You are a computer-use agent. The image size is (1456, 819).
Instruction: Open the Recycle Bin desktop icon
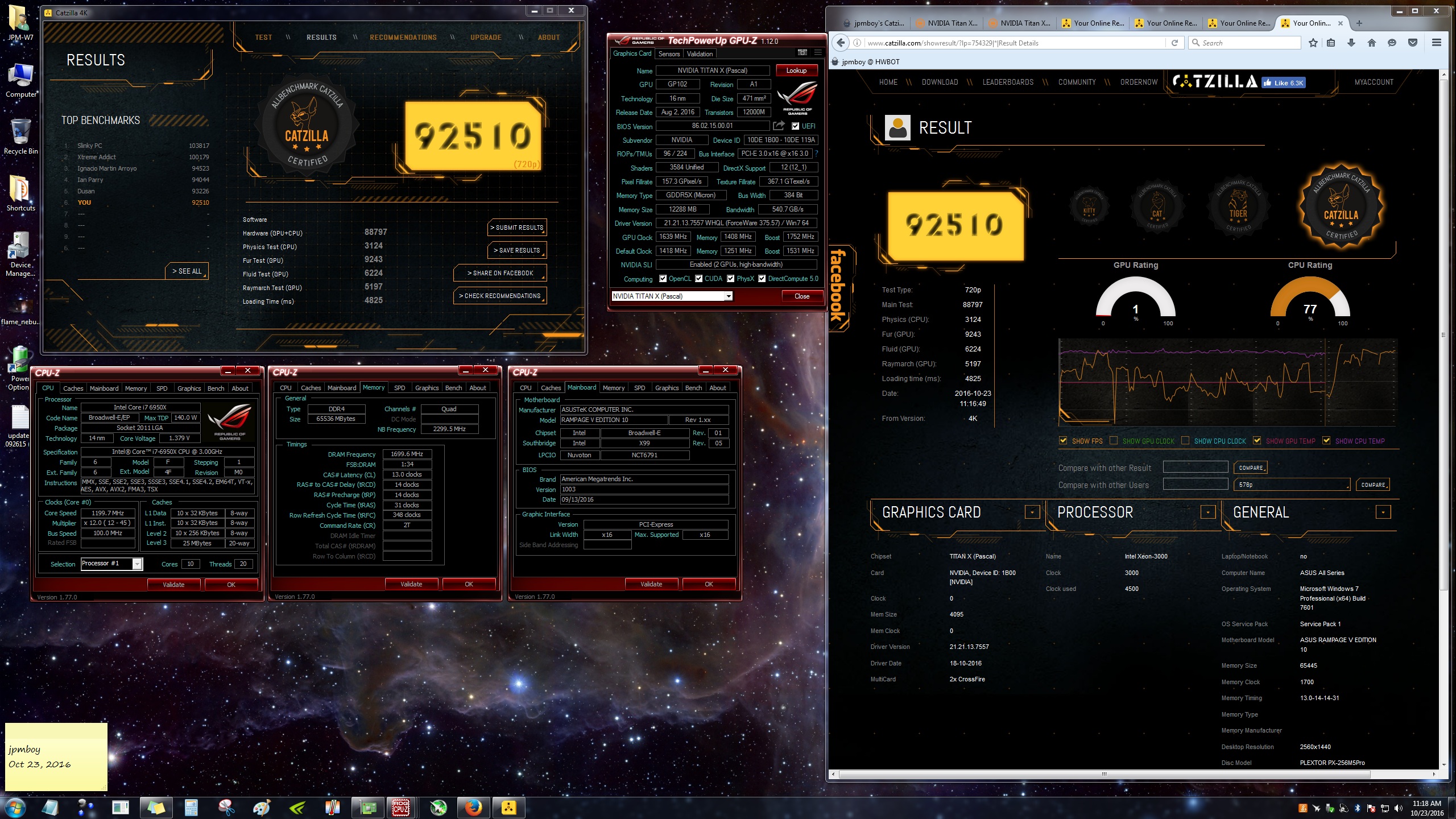(20, 136)
